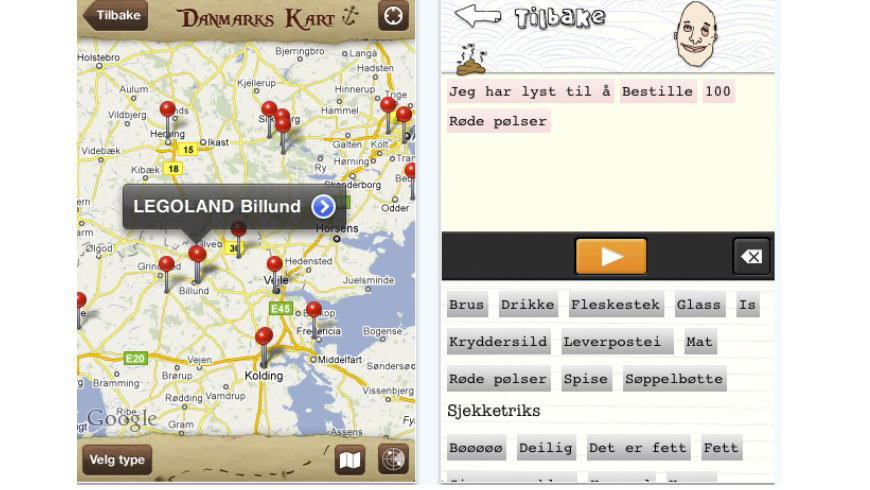870x490 pixels.
Task: Tap the Tilbake title text on right screen
Action: point(559,18)
